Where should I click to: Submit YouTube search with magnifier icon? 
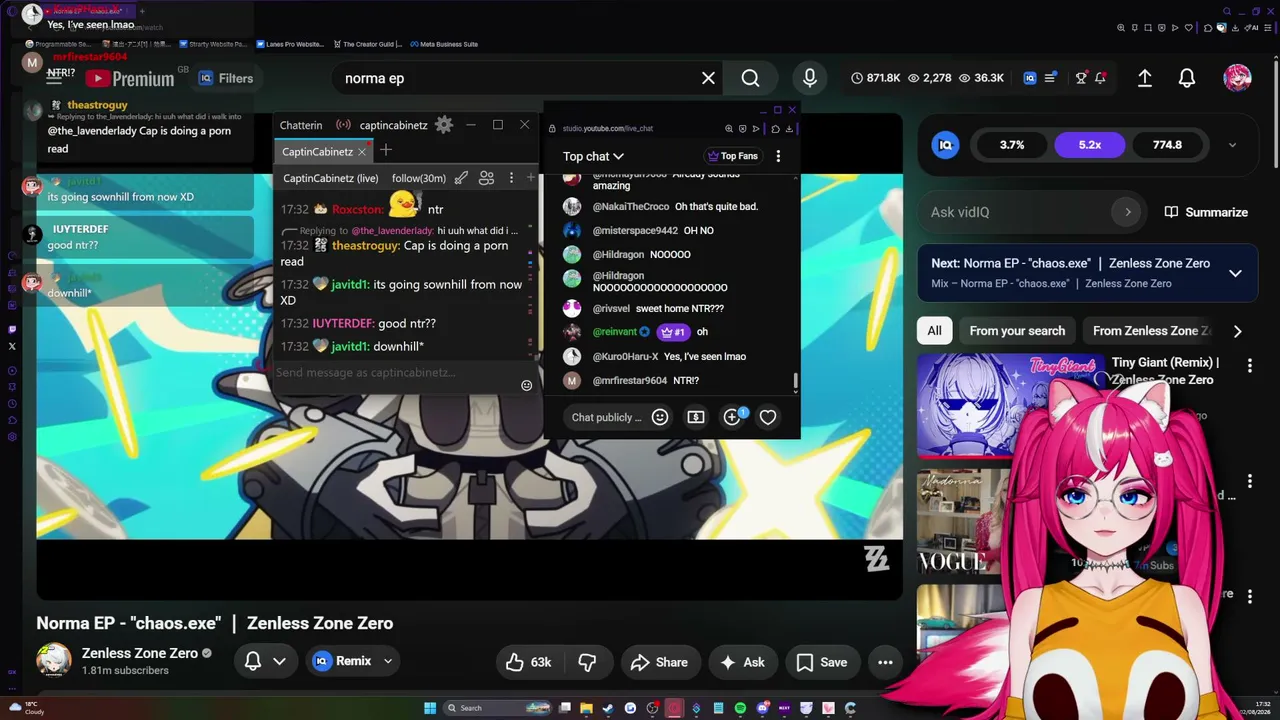click(x=750, y=78)
